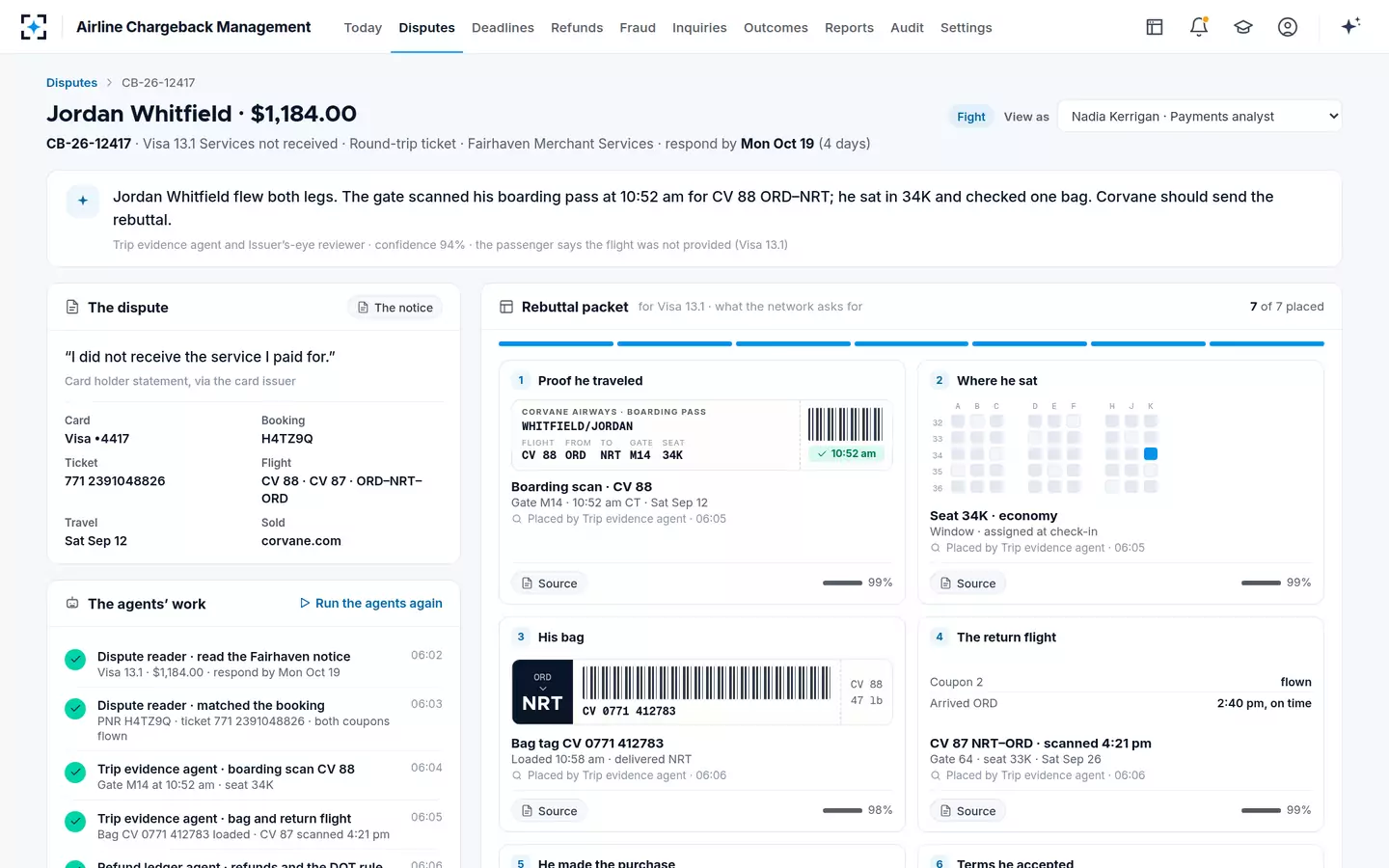
Task: Click booking code H4TZ9Q
Action: point(287,439)
